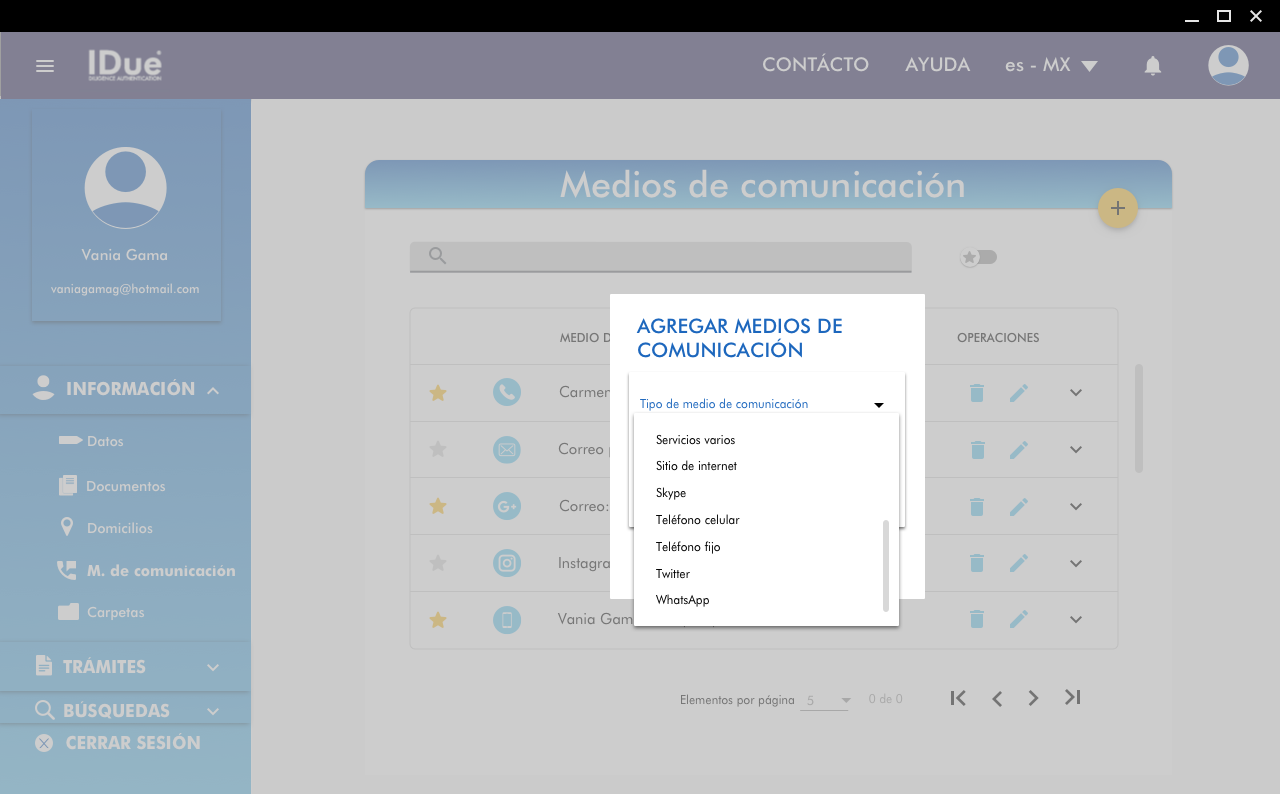Open the es - MX language dropdown

[x=1051, y=65]
